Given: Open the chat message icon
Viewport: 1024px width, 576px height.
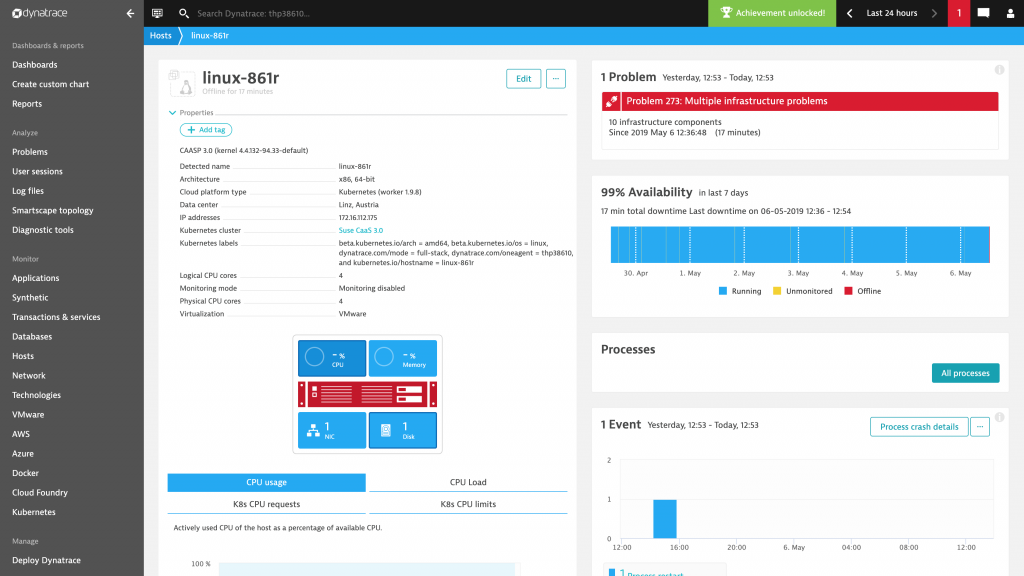Looking at the screenshot, I should (x=984, y=13).
